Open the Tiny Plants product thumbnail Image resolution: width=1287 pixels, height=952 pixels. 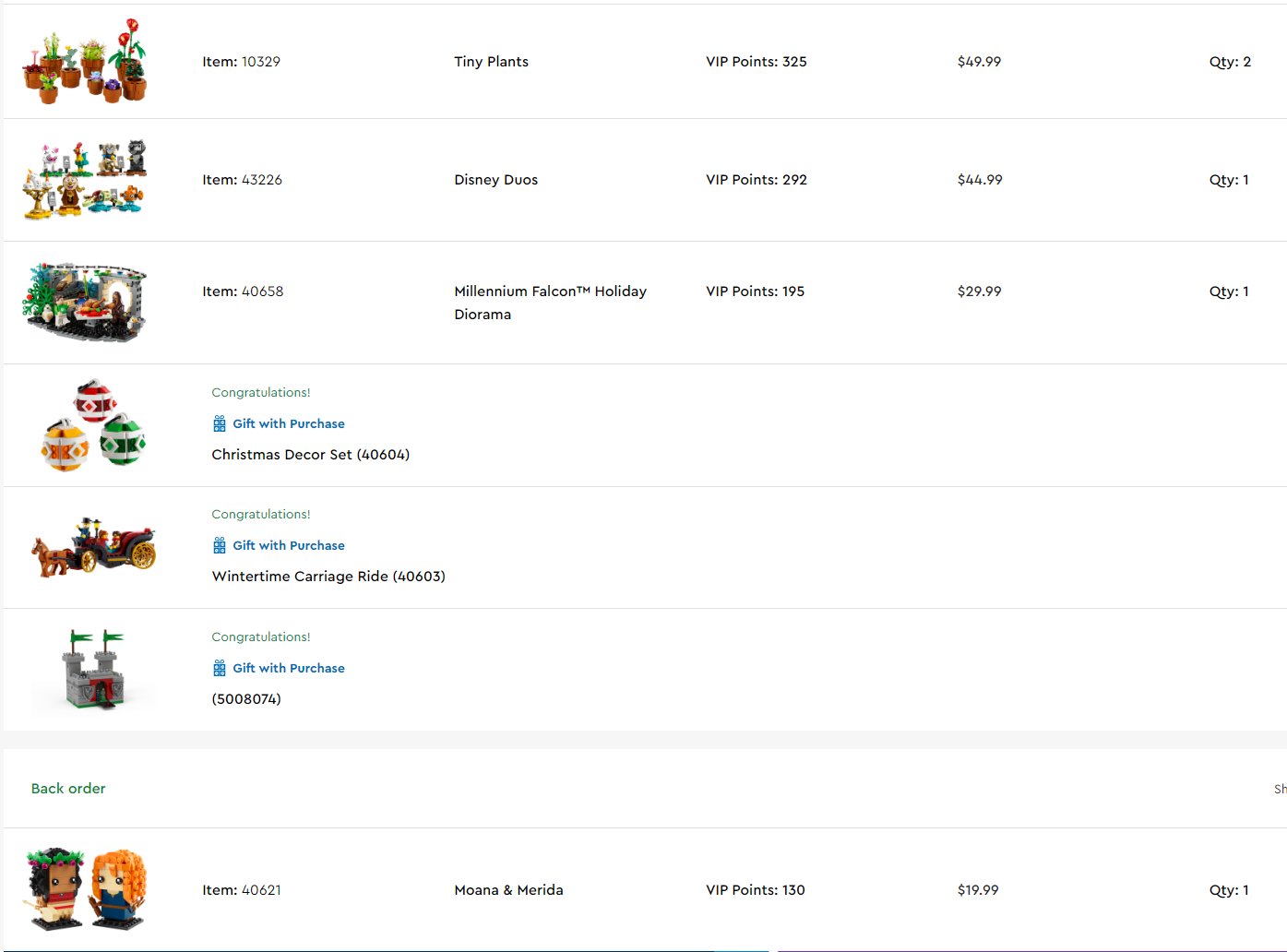85,61
